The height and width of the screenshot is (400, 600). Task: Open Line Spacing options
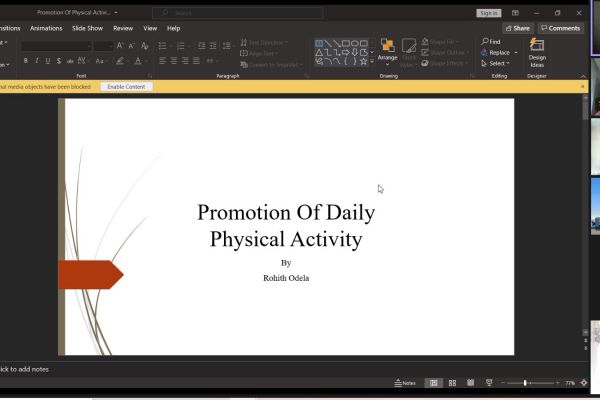(227, 46)
